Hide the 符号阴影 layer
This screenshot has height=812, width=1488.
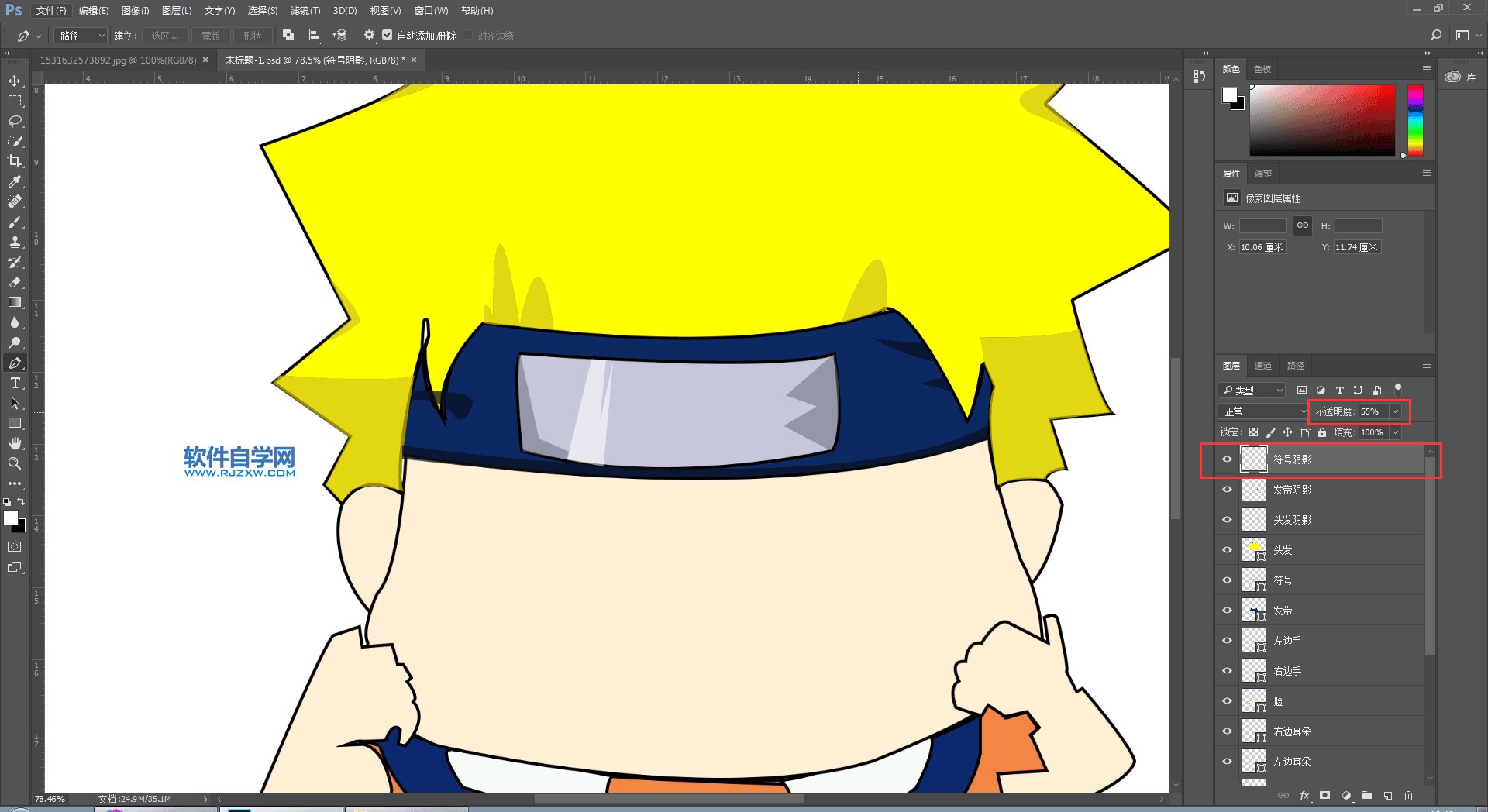click(1227, 459)
